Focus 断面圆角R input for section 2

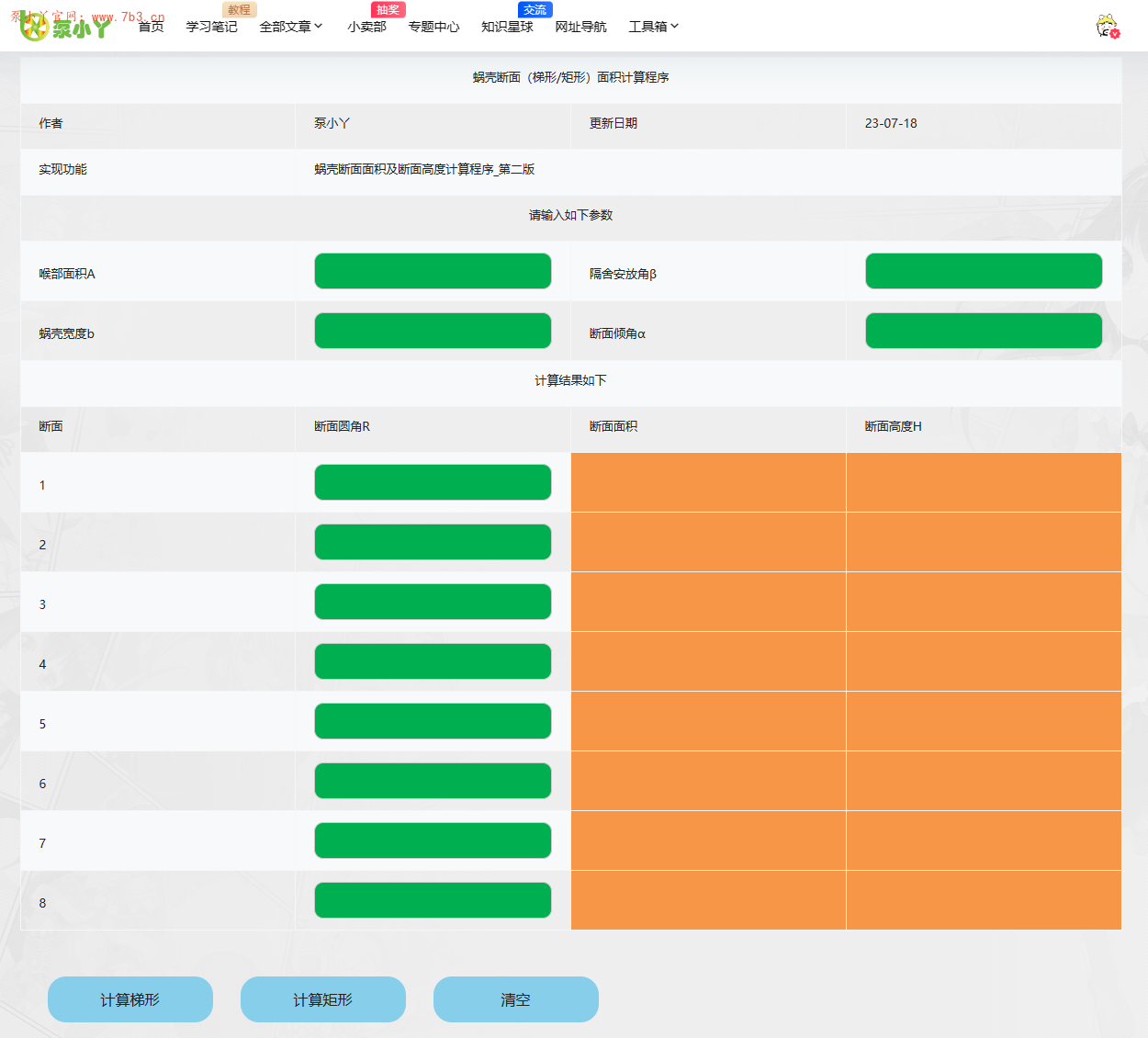[x=433, y=542]
